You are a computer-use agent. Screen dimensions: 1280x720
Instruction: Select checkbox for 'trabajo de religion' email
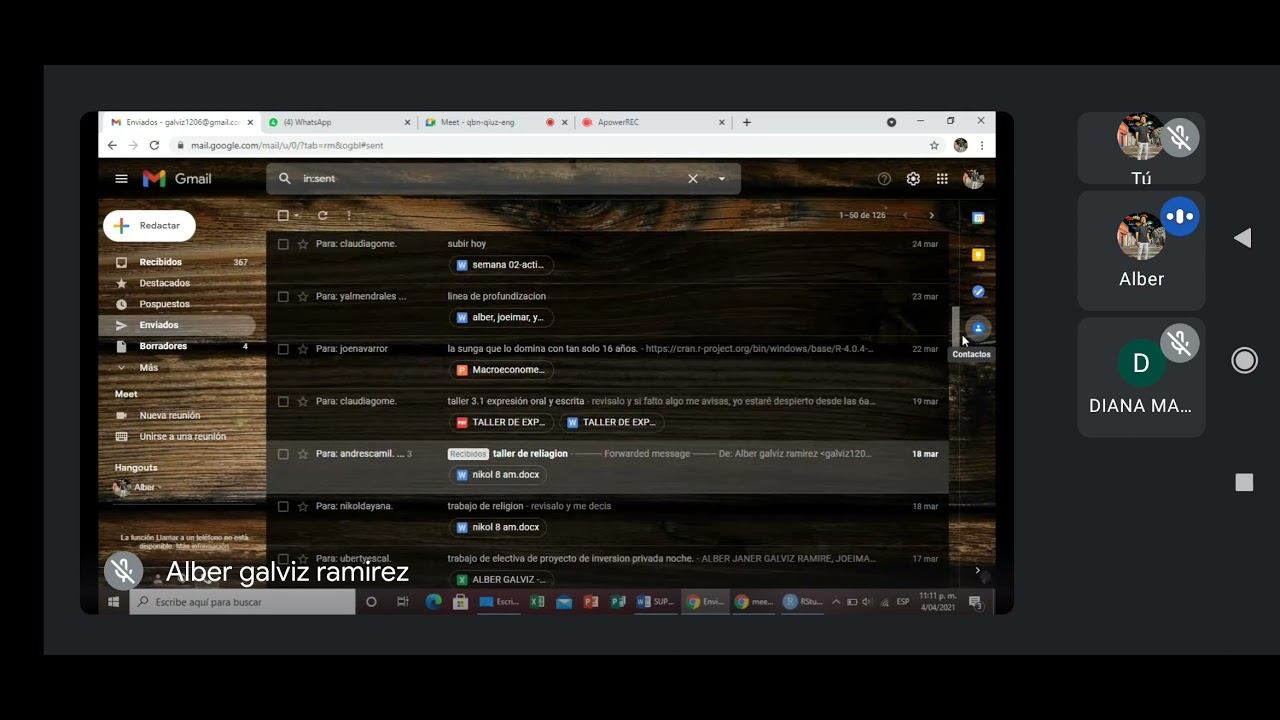pos(283,506)
